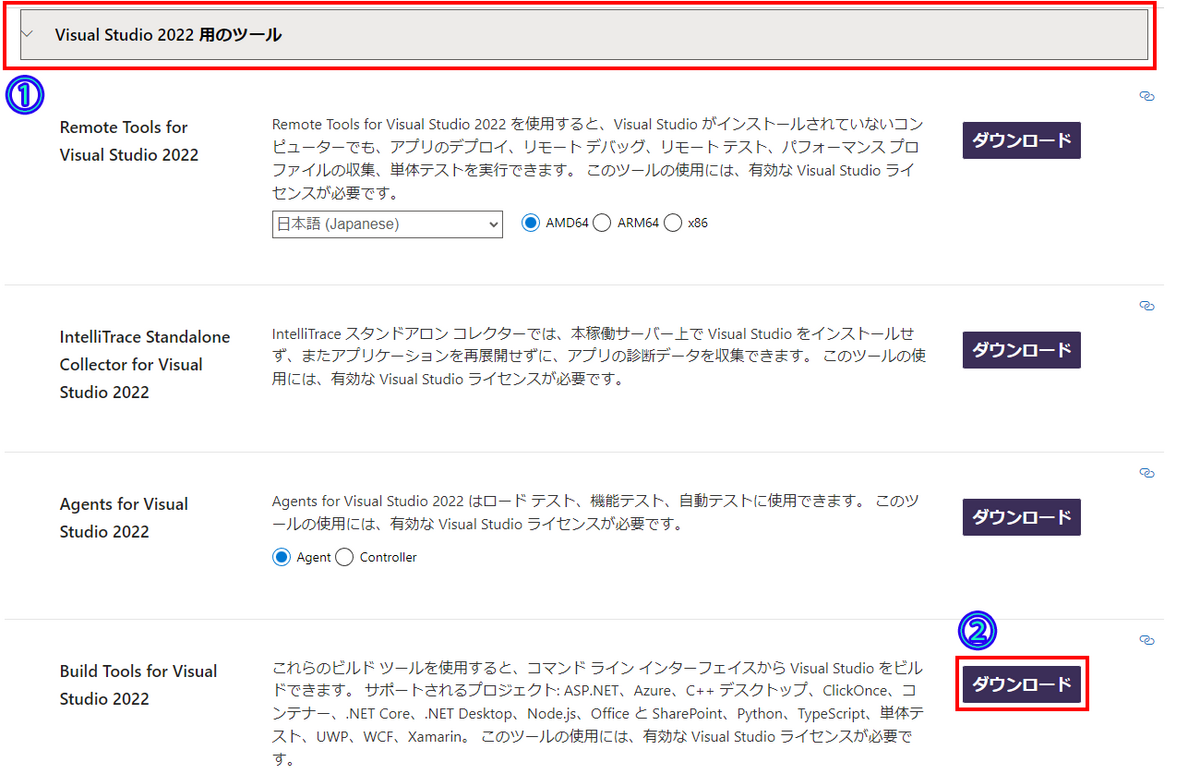Click ダウンロード for Agents for Visual Studio 2022
1200x774 pixels.
(x=1021, y=517)
